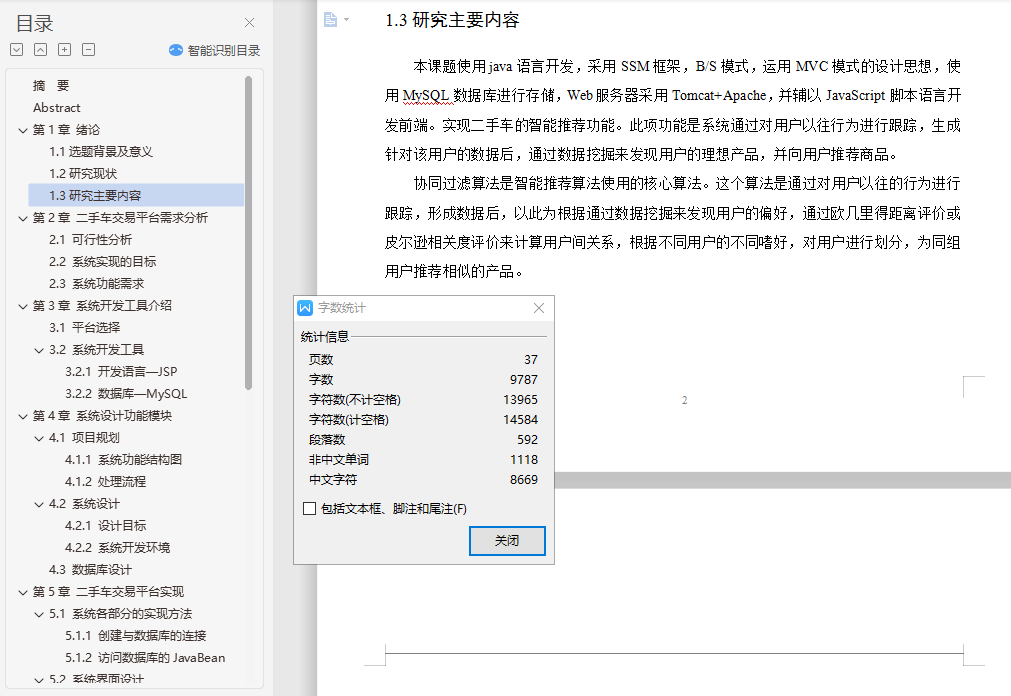
Task: Collapse the 4.1 项目规划 node
Action: pyautogui.click(x=39, y=438)
